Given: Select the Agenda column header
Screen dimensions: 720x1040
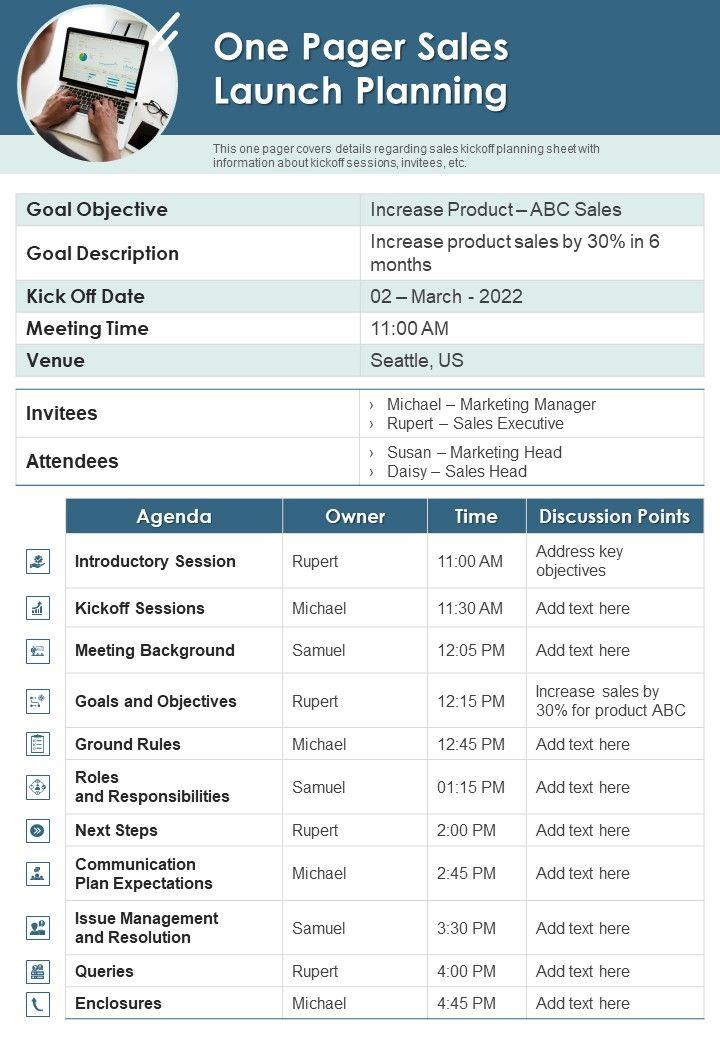Looking at the screenshot, I should pos(174,516).
